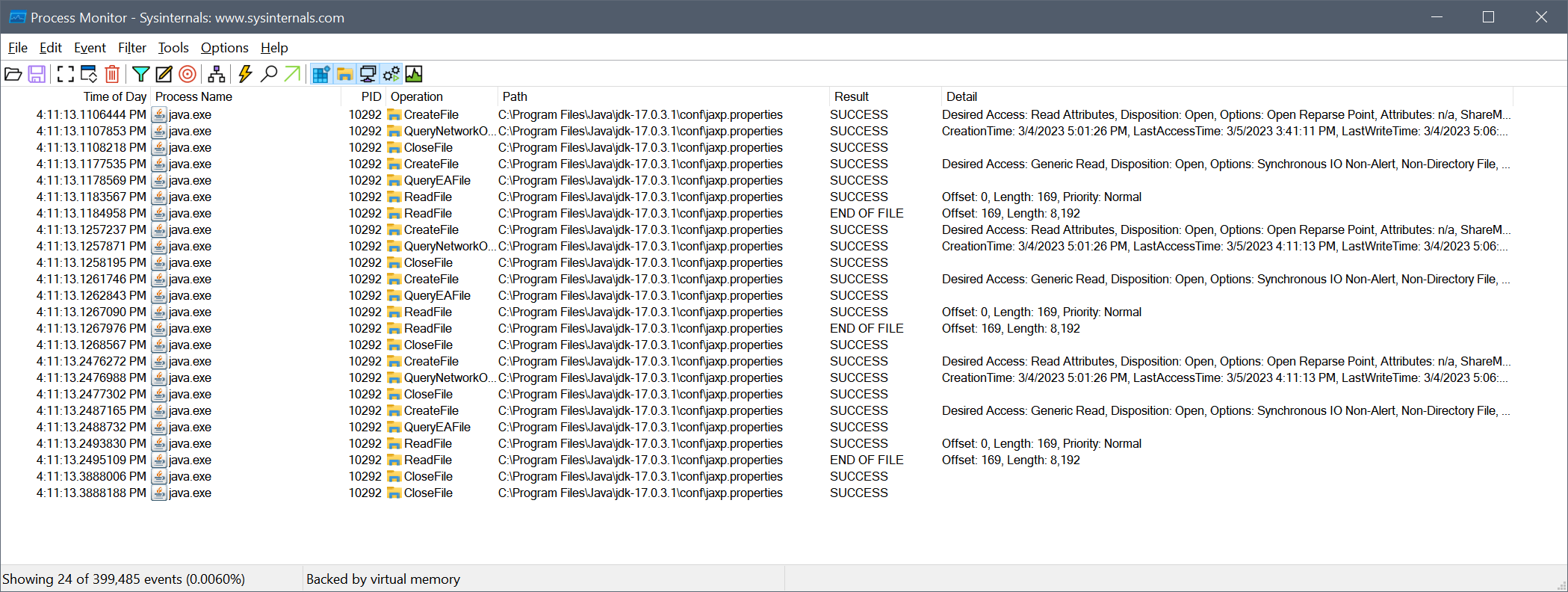Image resolution: width=1568 pixels, height=592 pixels.
Task: Click the file operation icon at 4:11:13.2493830 PM
Action: coord(394,443)
